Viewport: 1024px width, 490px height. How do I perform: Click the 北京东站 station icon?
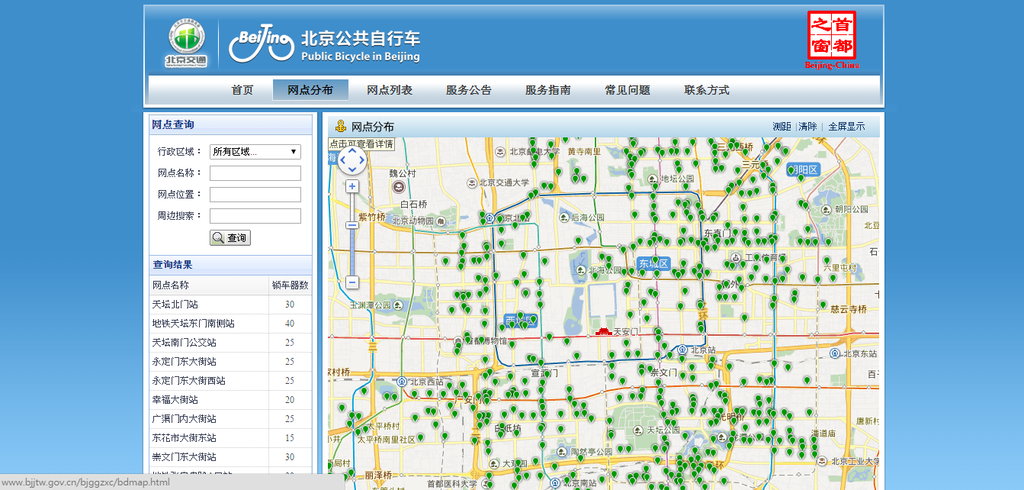(835, 353)
